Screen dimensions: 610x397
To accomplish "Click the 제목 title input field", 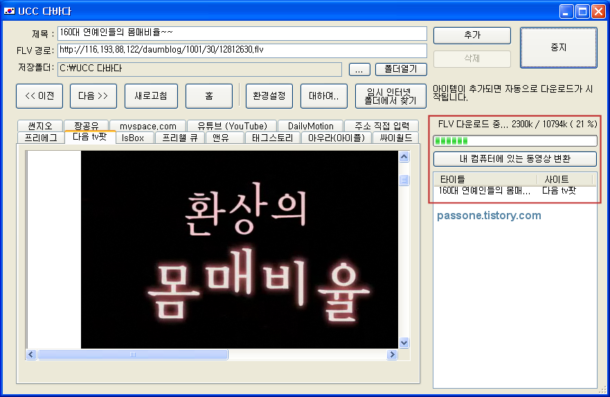I will [x=242, y=33].
